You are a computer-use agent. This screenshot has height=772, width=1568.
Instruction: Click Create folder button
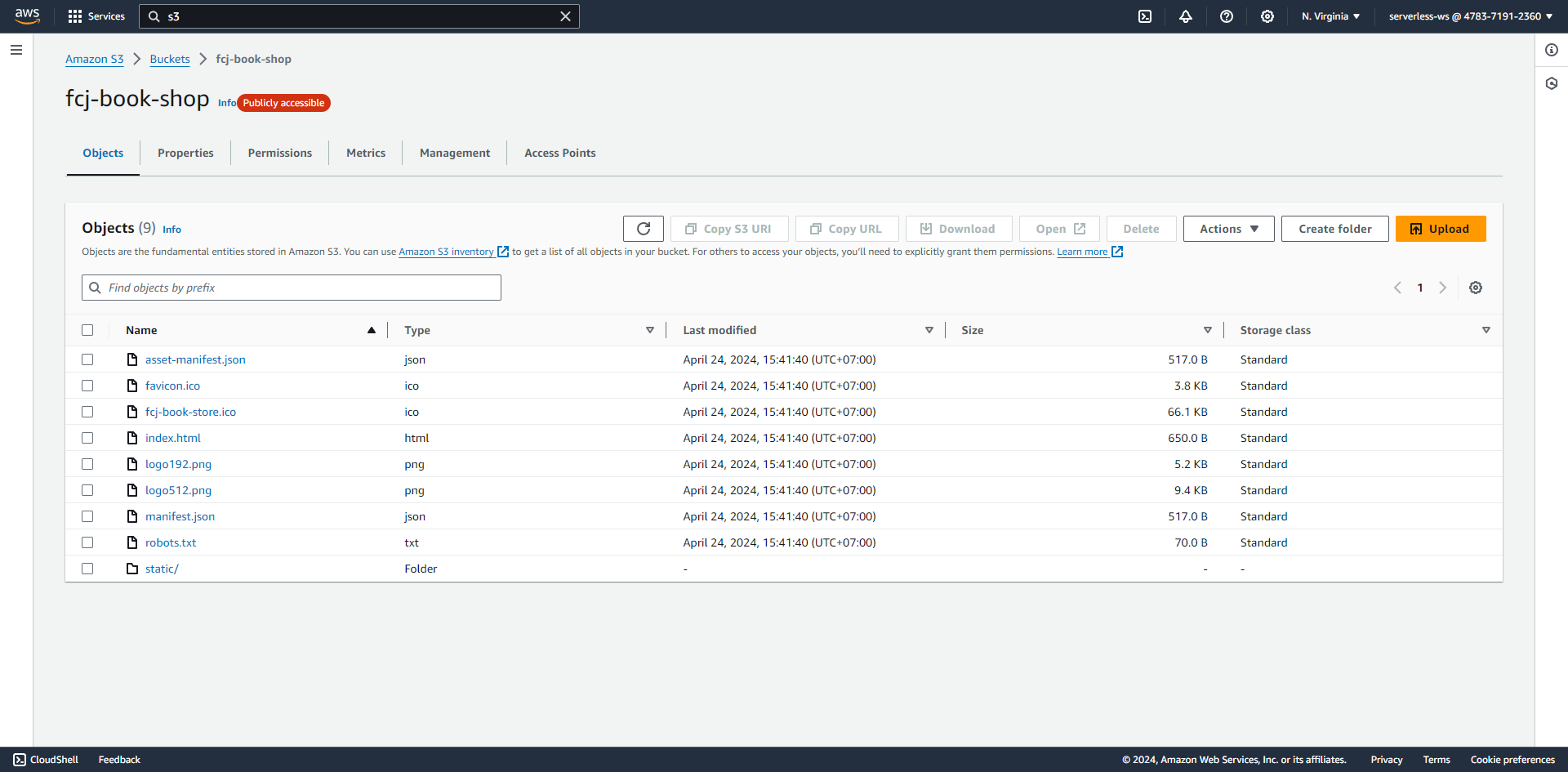click(x=1334, y=229)
